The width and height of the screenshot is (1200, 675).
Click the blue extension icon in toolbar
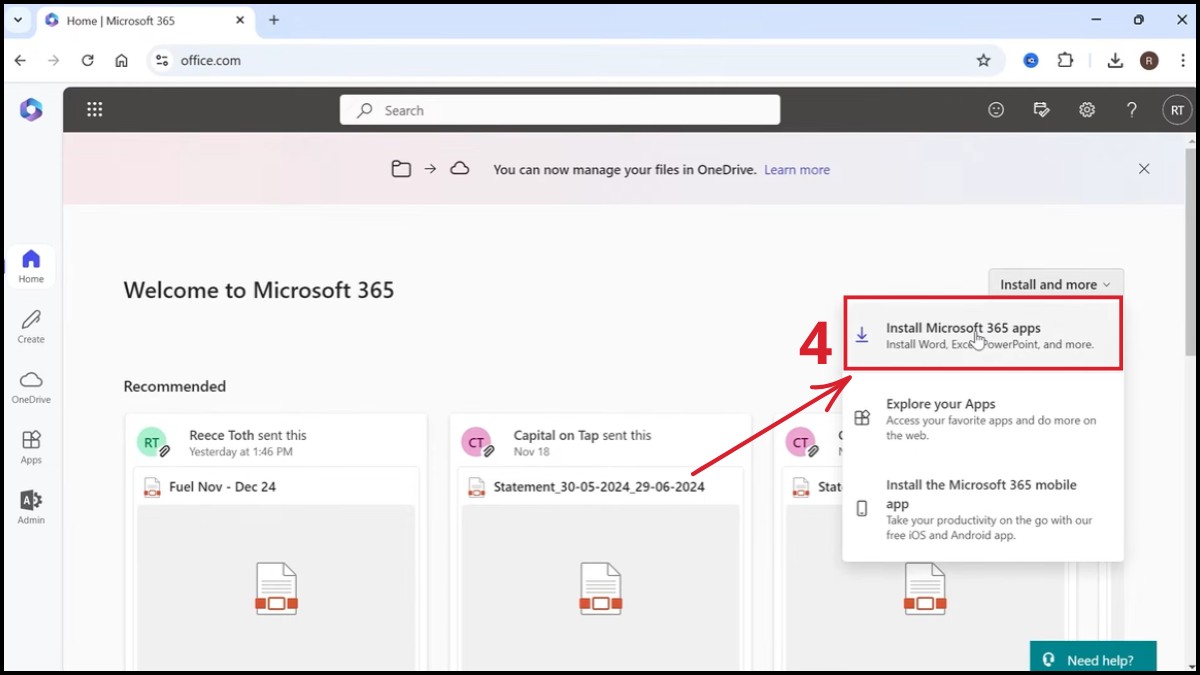tap(1031, 60)
